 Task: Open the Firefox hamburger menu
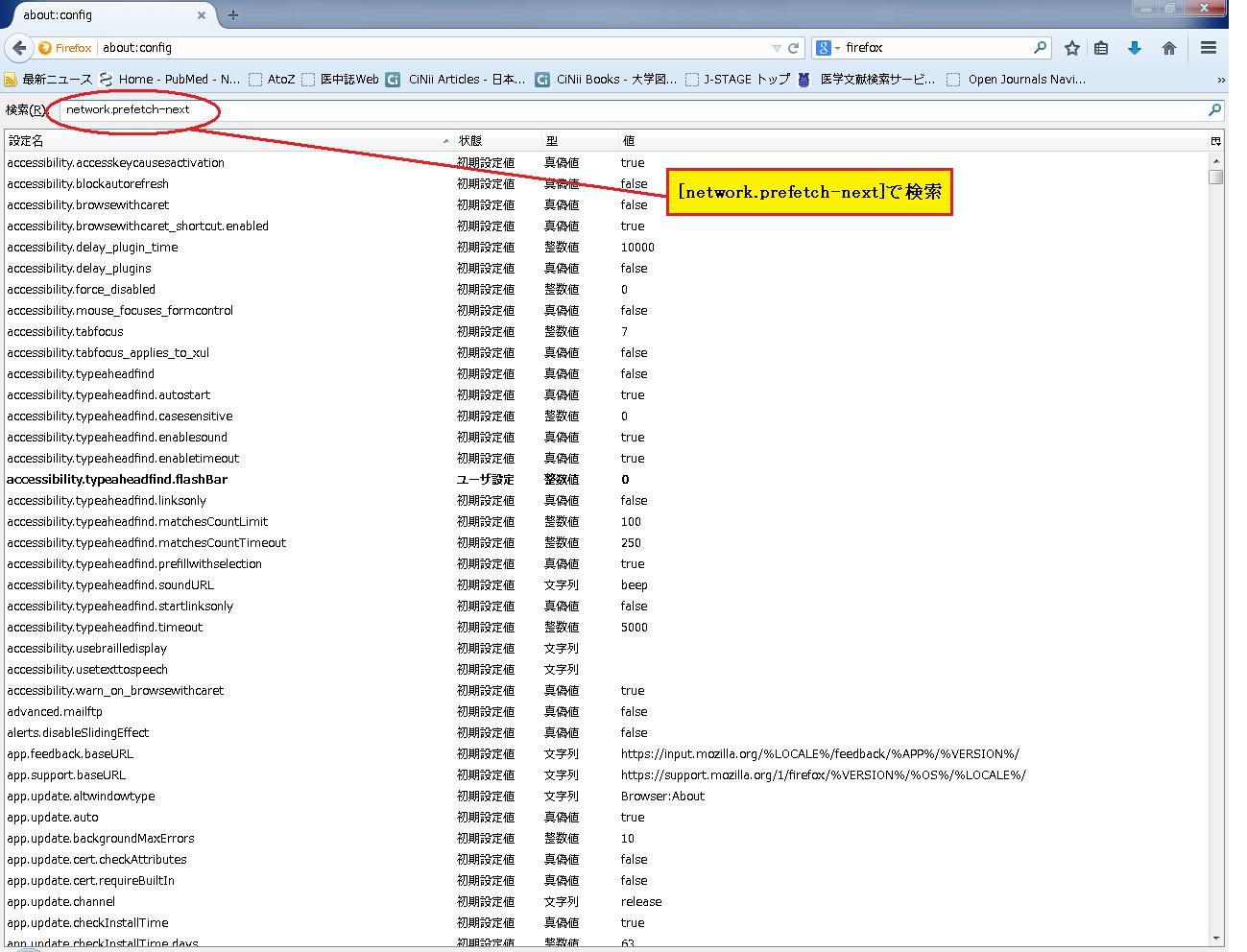1209,48
